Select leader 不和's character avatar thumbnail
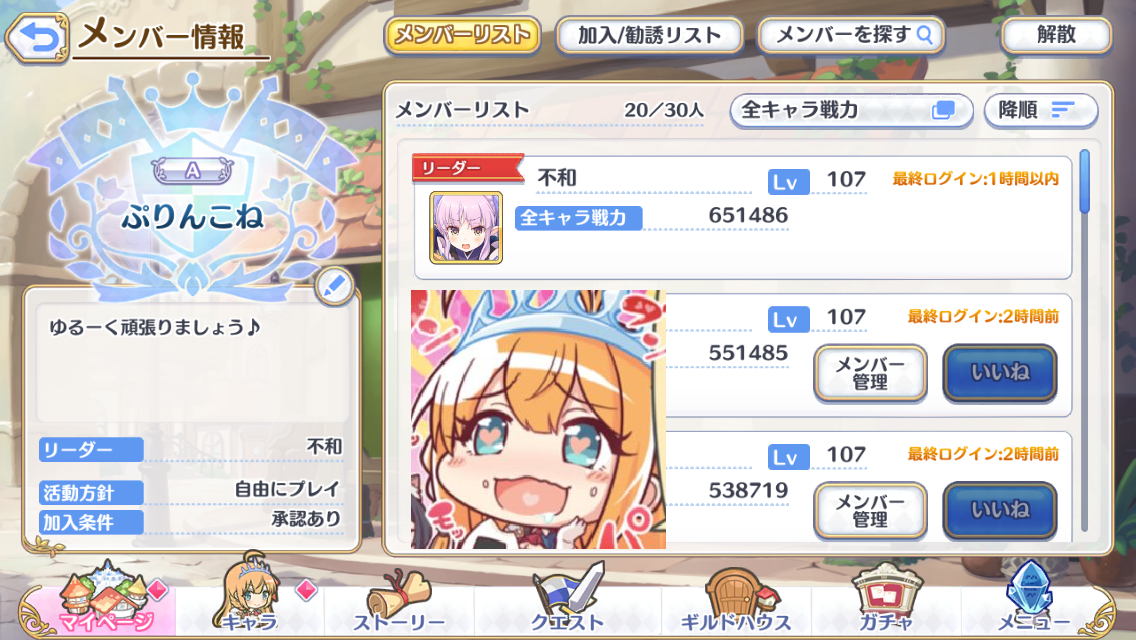This screenshot has width=1136, height=640. pos(466,228)
